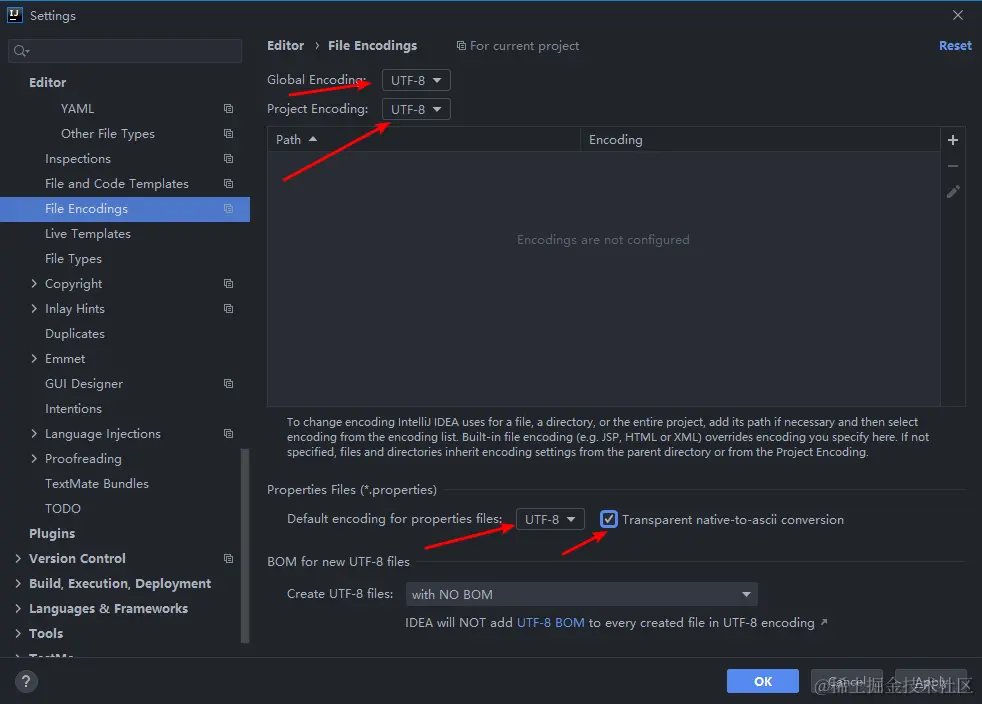Click project-level icon next to Other File Types
982x704 pixels.
pyautogui.click(x=229, y=133)
